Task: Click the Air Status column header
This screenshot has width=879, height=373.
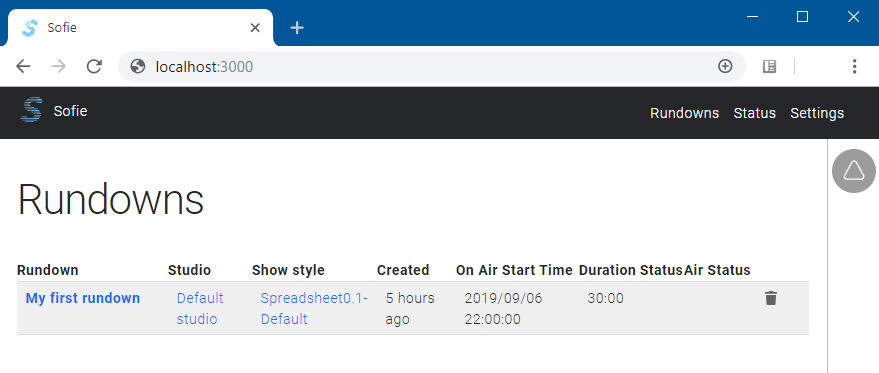Action: pos(717,270)
